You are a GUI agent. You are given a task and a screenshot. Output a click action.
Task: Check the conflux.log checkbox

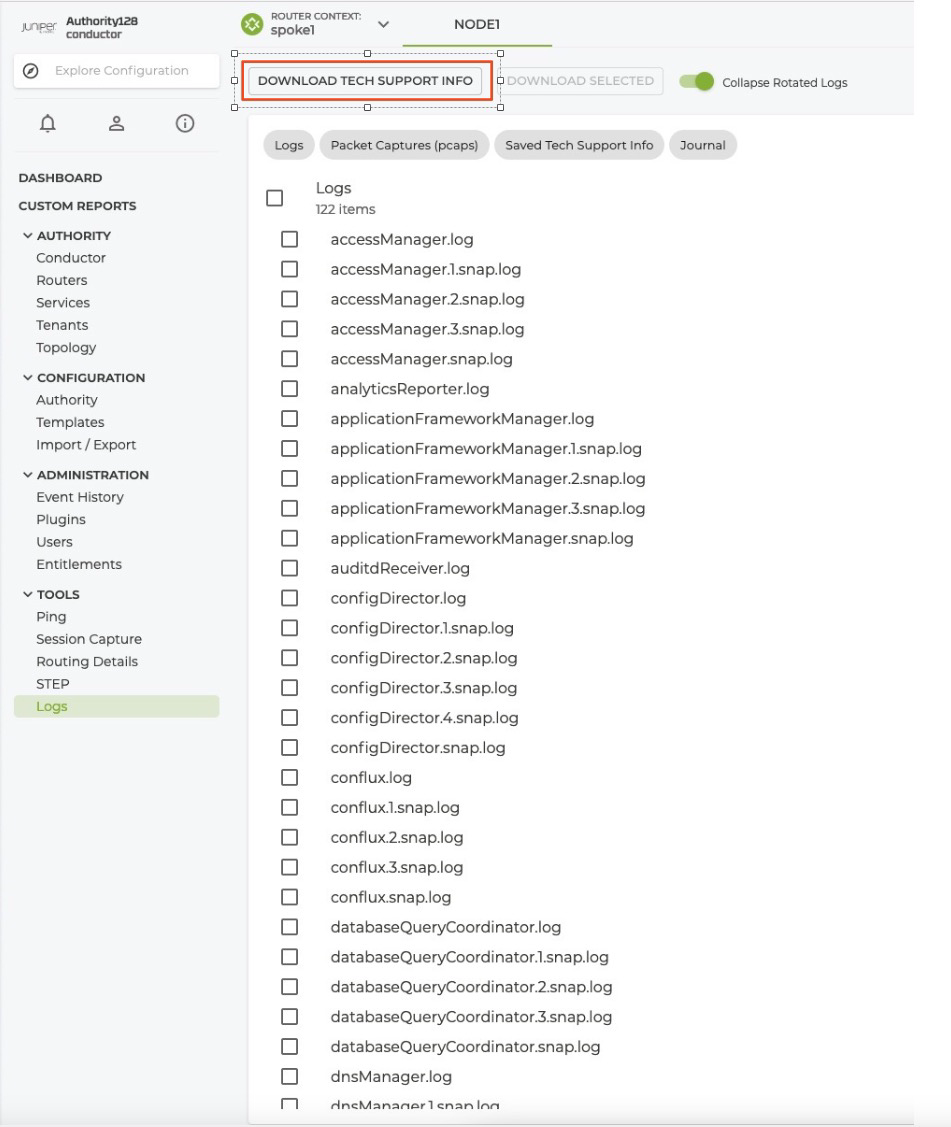pyautogui.click(x=288, y=778)
